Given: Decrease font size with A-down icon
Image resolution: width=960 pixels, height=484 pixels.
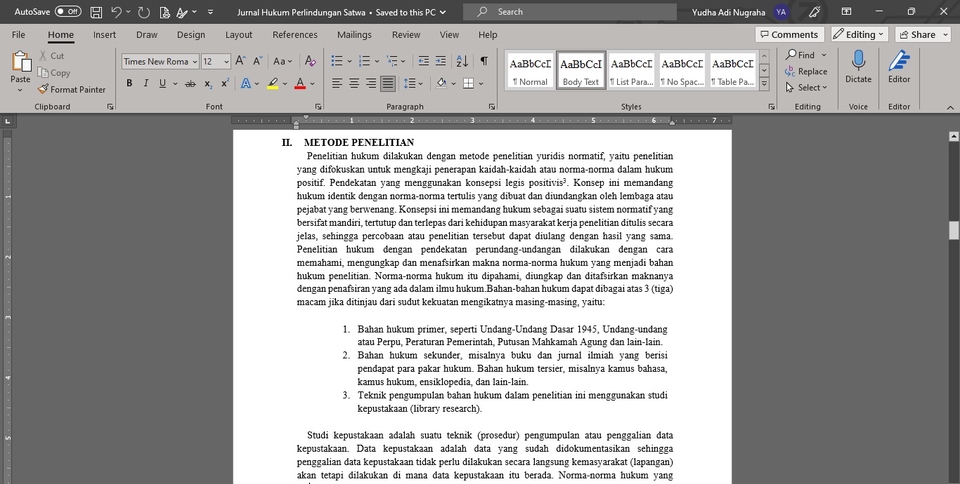Looking at the screenshot, I should click(x=258, y=61).
